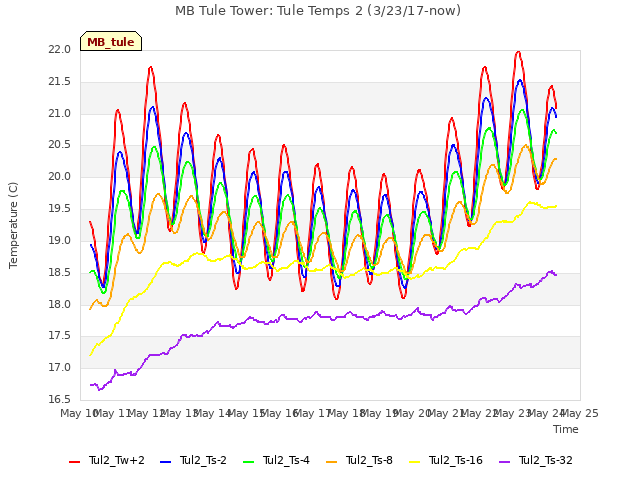Click the red curve peak near May 12
The height and width of the screenshot is (480, 640).
coord(151,67)
